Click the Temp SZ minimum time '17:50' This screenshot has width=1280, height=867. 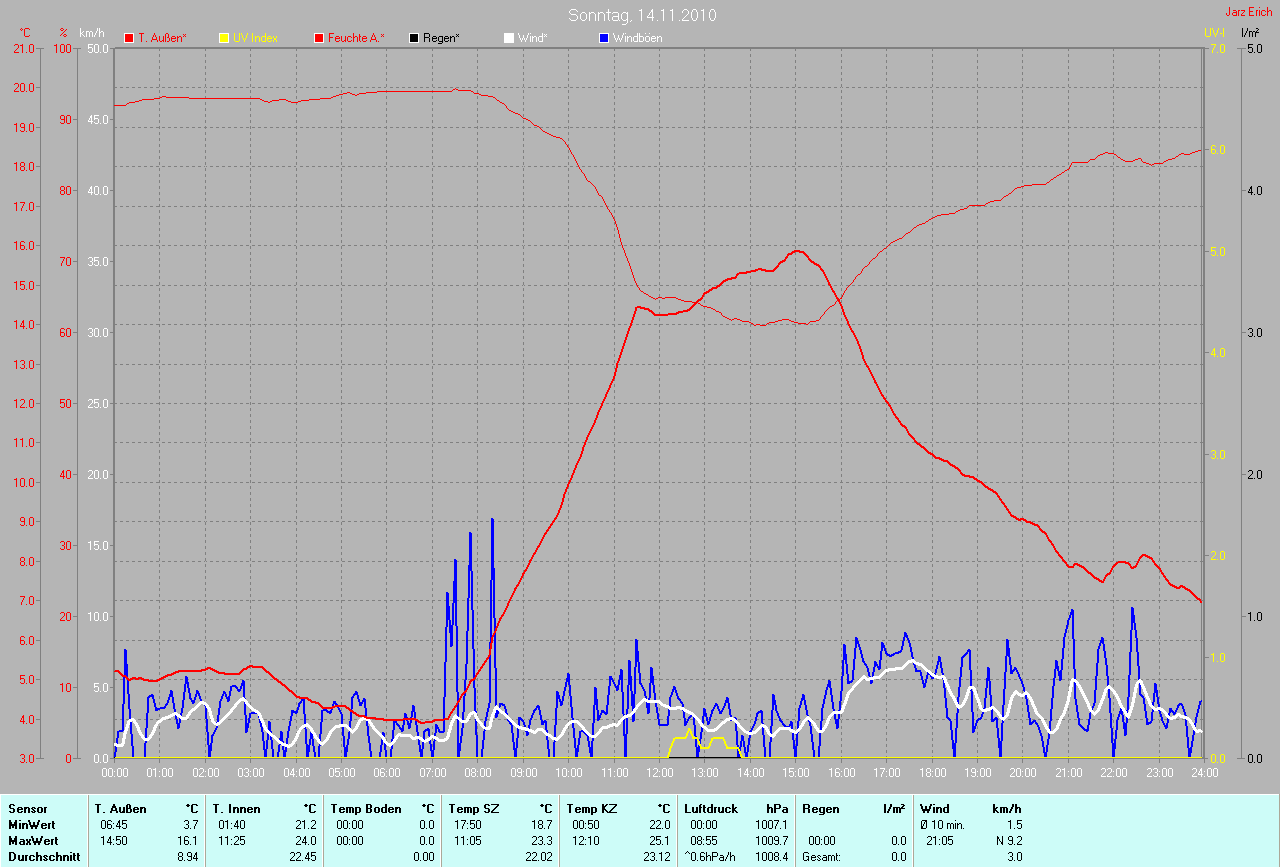(469, 825)
